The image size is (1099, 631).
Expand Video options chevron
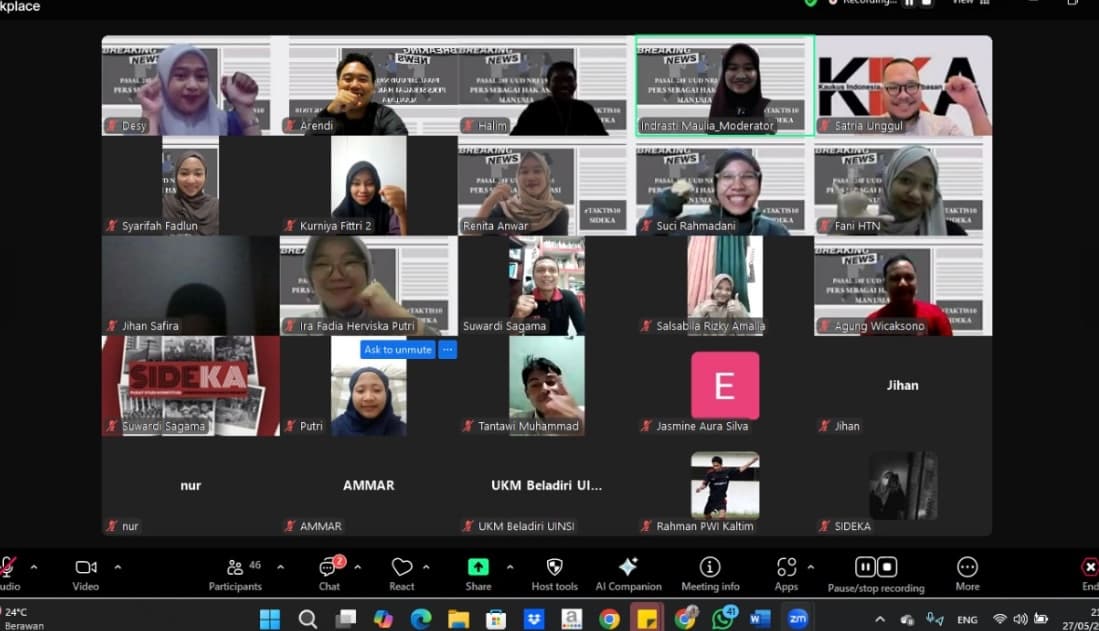pyautogui.click(x=118, y=567)
